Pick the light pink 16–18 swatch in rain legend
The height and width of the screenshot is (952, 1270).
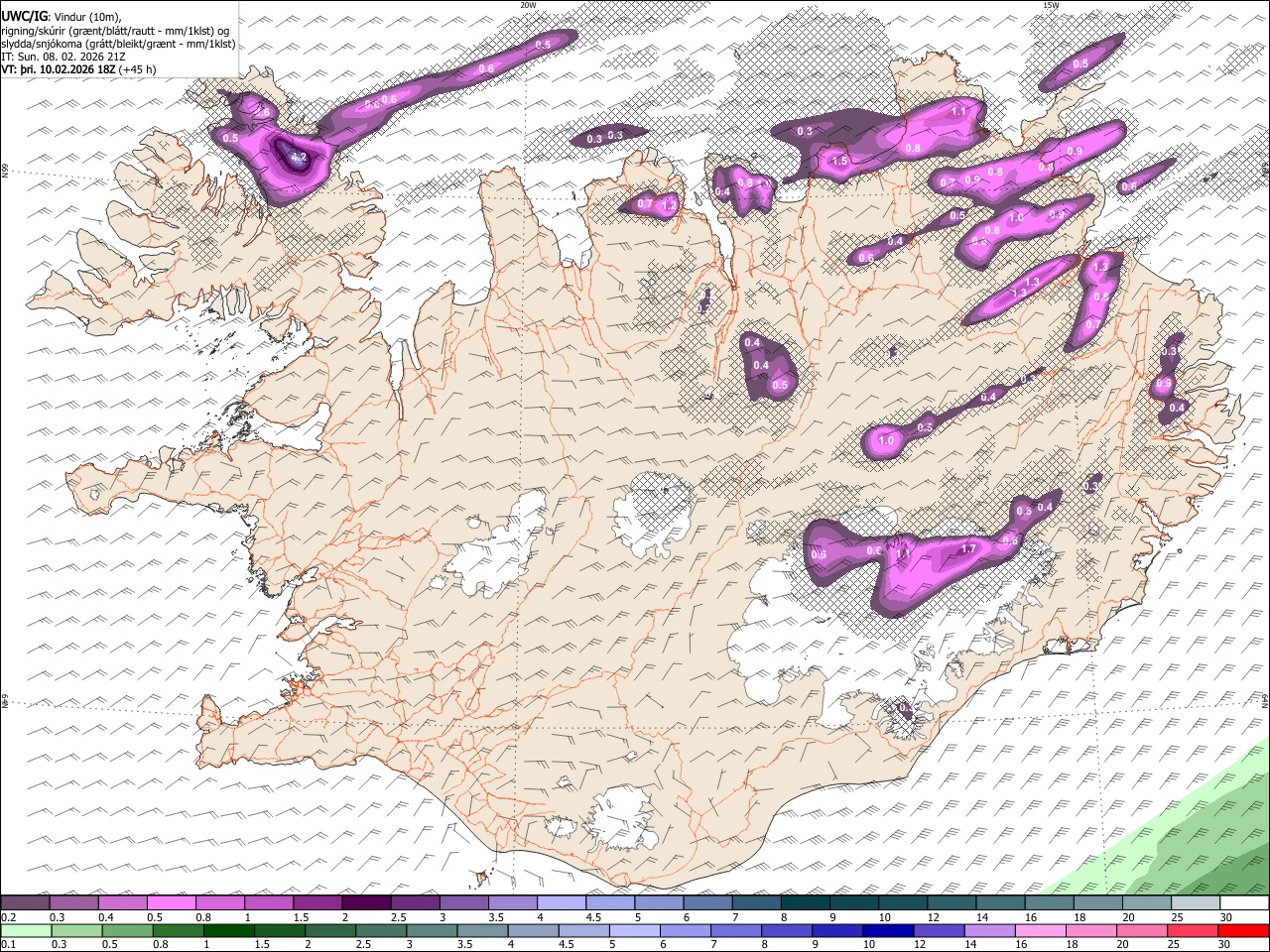click(1041, 930)
